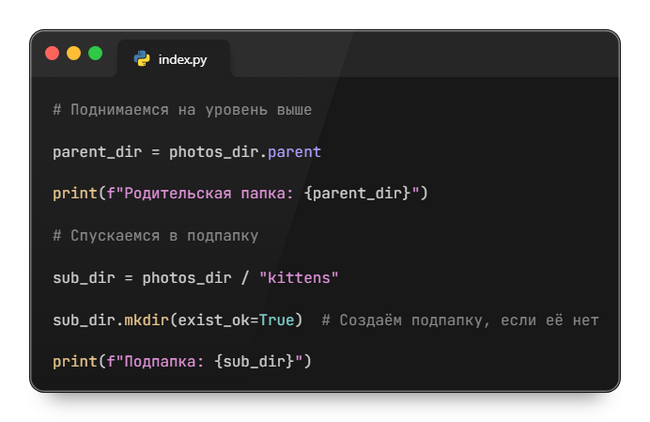Click the comment "# Поднимаемся на уровень выше"
Viewport: 650px width, 422px height.
pos(182,110)
